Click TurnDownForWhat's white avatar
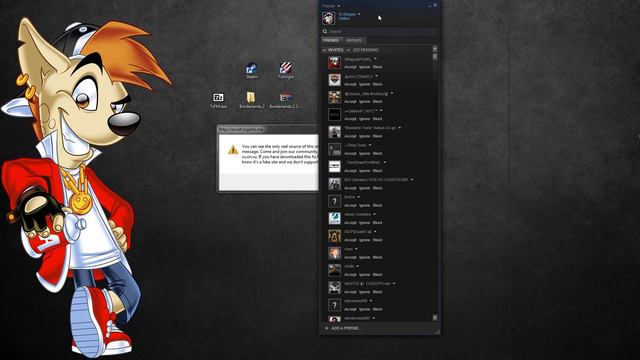 334,167
